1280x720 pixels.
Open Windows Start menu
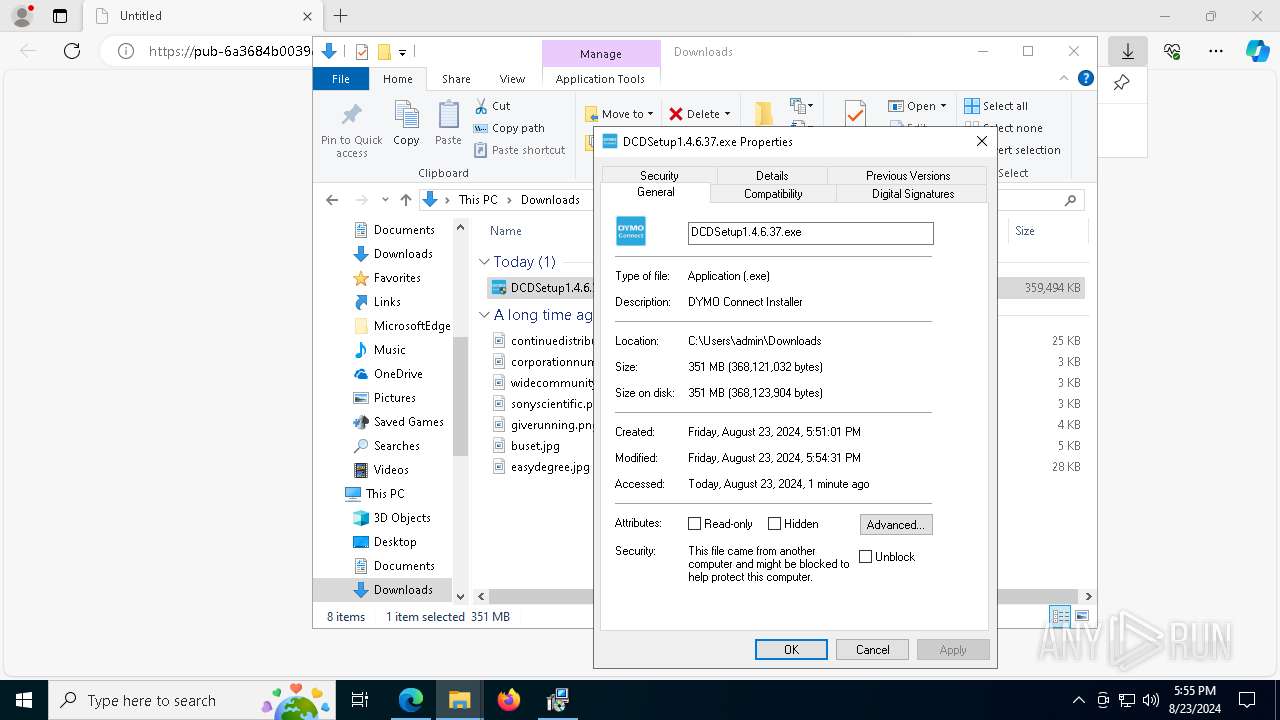tap(24, 700)
